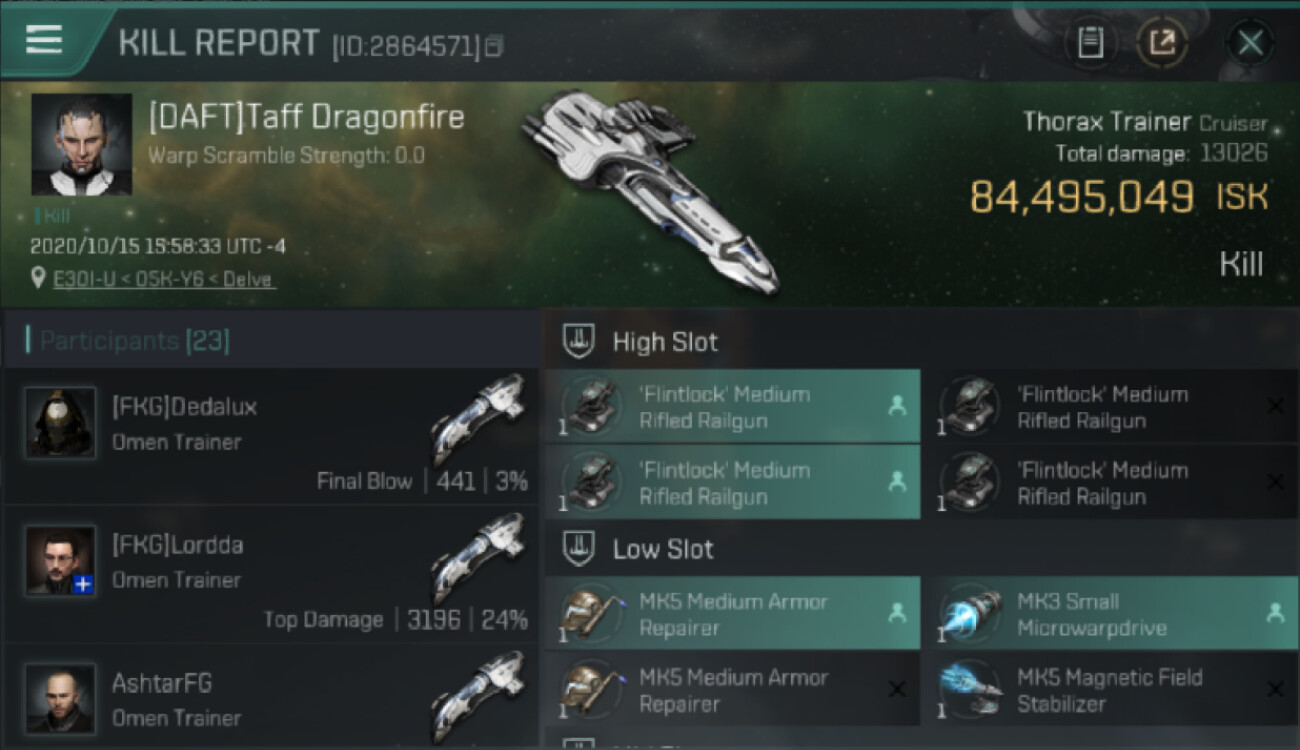This screenshot has height=750, width=1300.
Task: Close the kill report window
Action: click(1250, 43)
